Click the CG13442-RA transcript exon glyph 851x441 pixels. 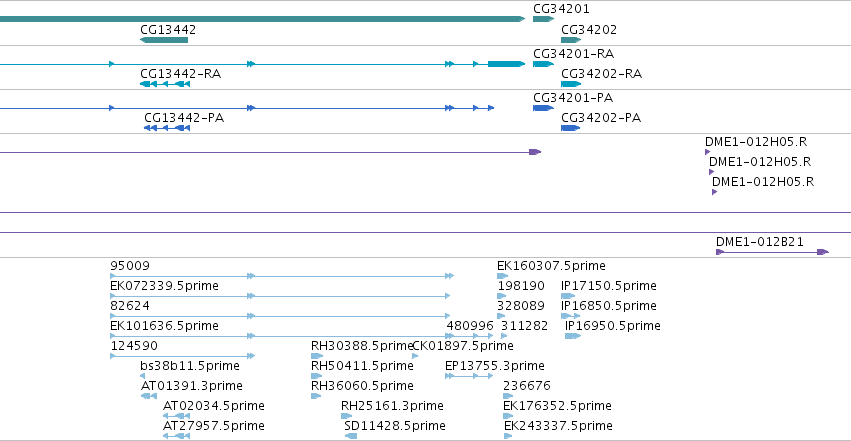tap(165, 84)
